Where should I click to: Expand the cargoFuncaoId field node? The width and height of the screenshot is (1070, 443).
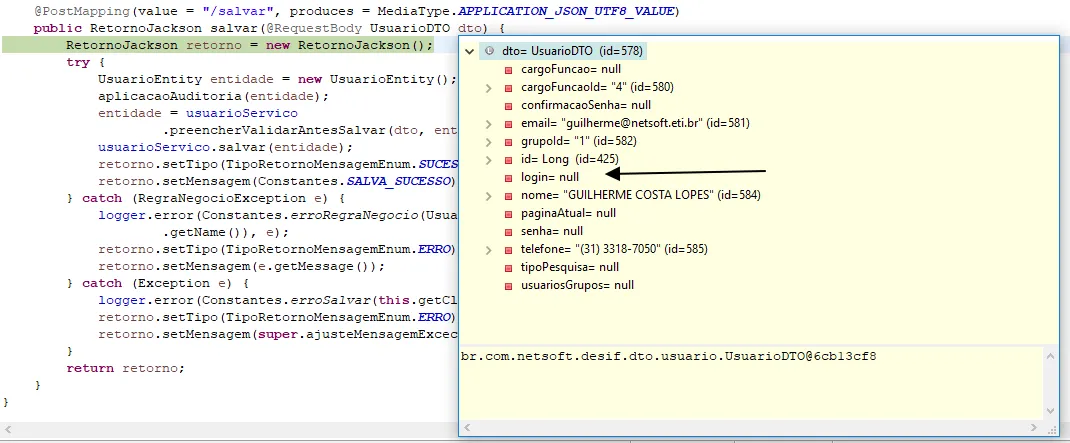tap(488, 87)
